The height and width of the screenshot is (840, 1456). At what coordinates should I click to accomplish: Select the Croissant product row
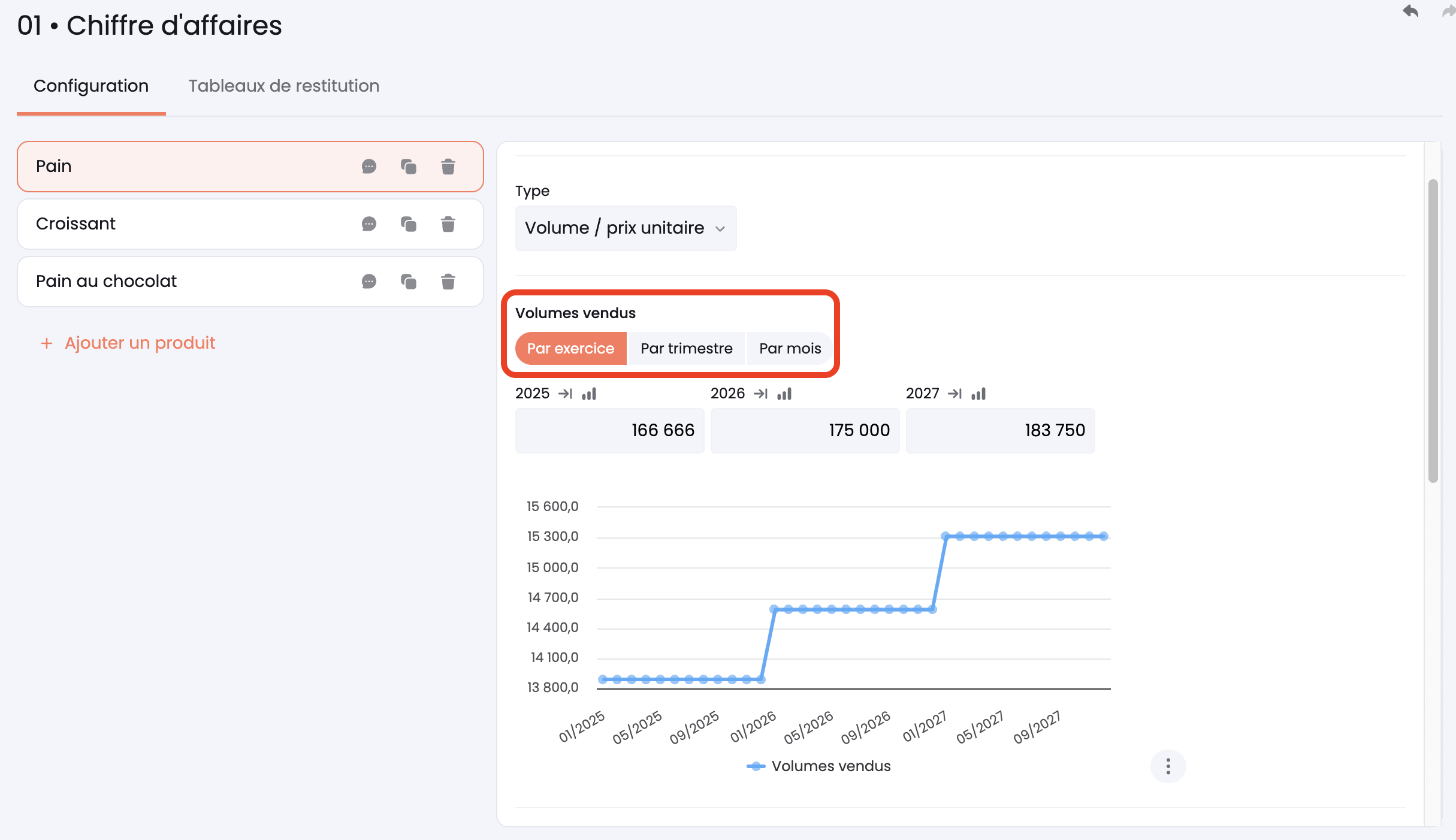point(250,224)
